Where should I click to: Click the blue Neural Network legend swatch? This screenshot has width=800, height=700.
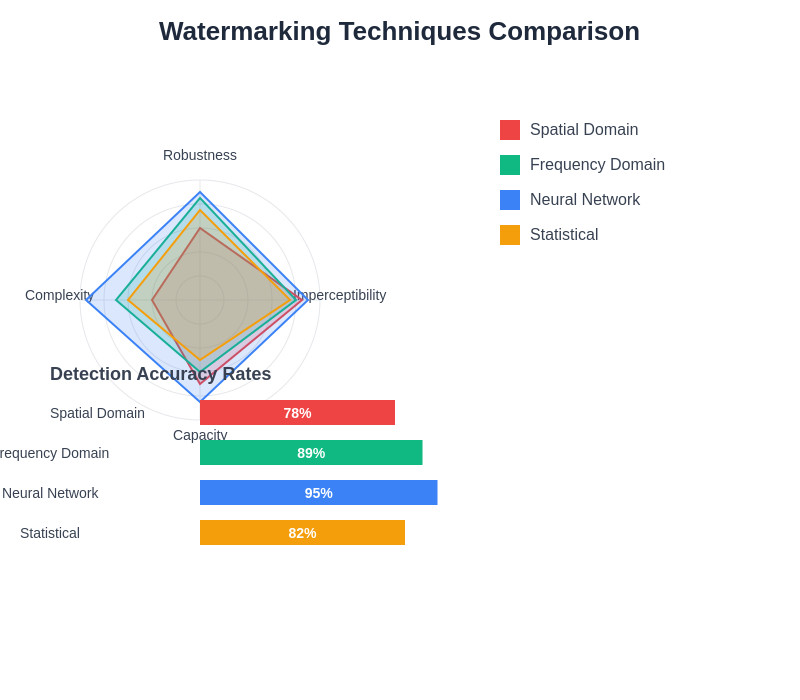pos(510,200)
